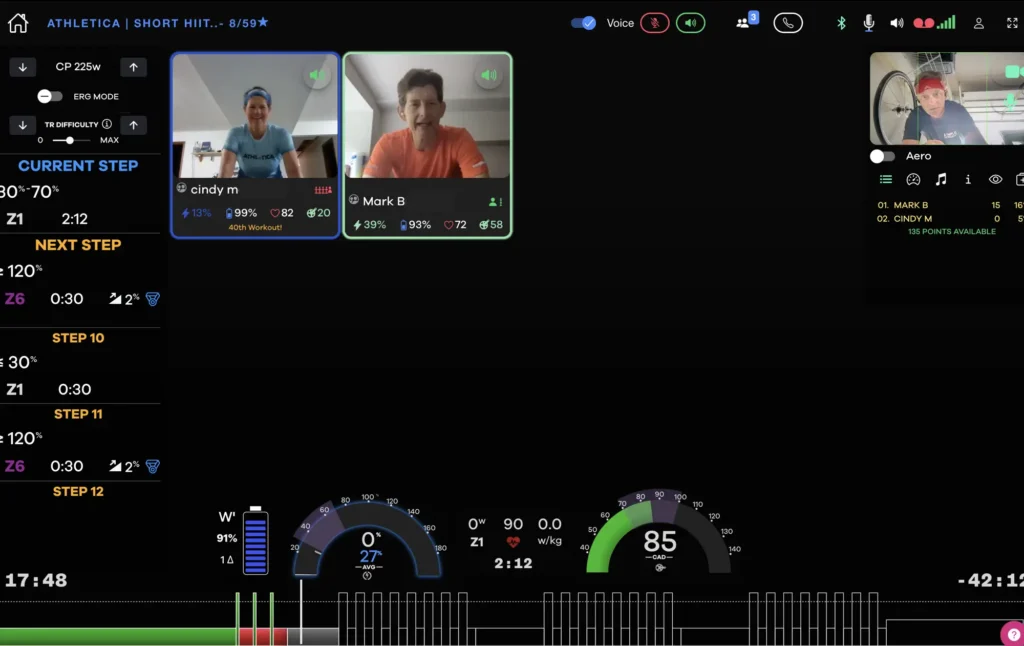This screenshot has width=1024, height=646.
Task: Click the W' battery gauge
Action: click(x=255, y=540)
